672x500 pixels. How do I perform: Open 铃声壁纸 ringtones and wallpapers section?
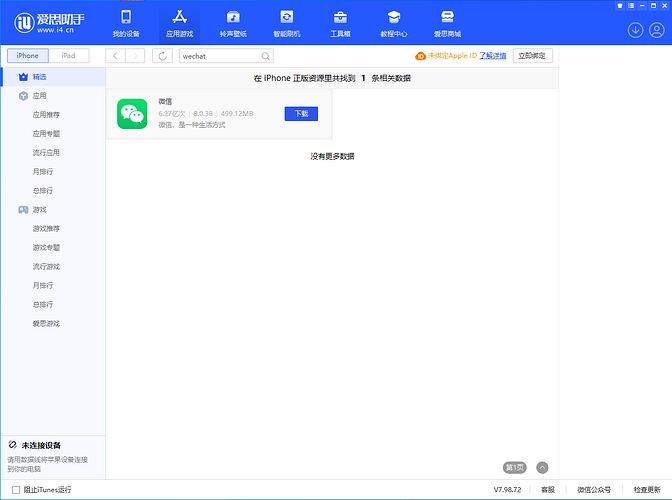233,22
